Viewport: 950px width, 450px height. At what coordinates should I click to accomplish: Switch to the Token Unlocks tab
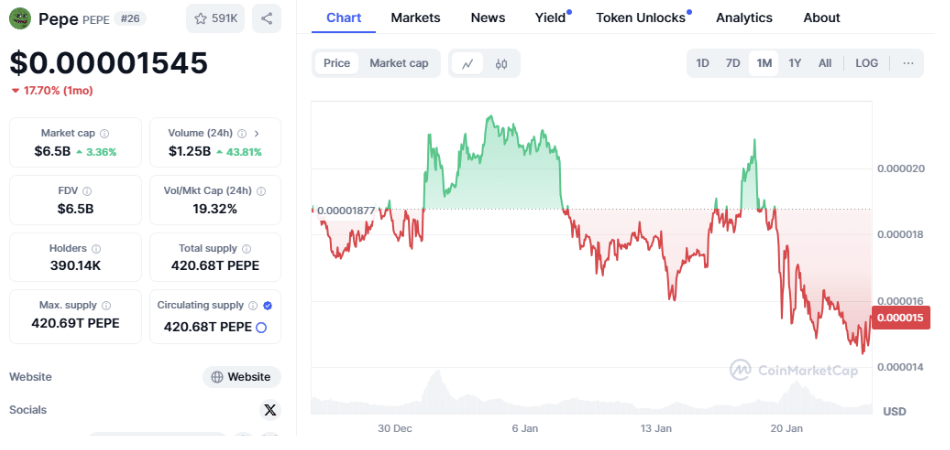641,18
